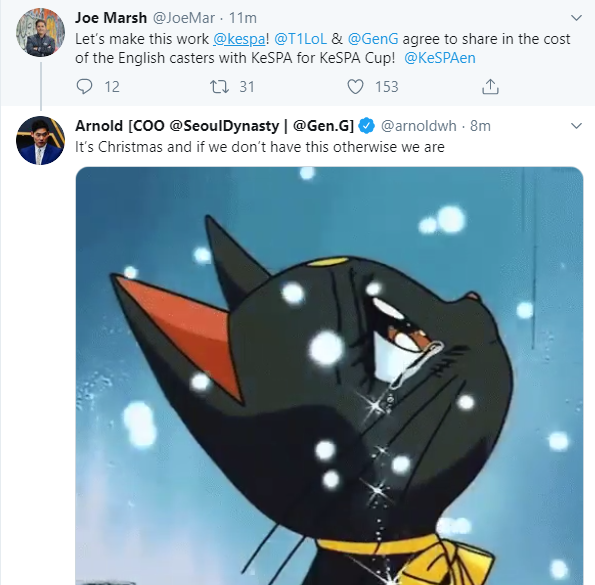Viewport: 595px width, 585px height.
Task: Like Joe Marsh's tweet with the heart icon
Action: [x=355, y=86]
